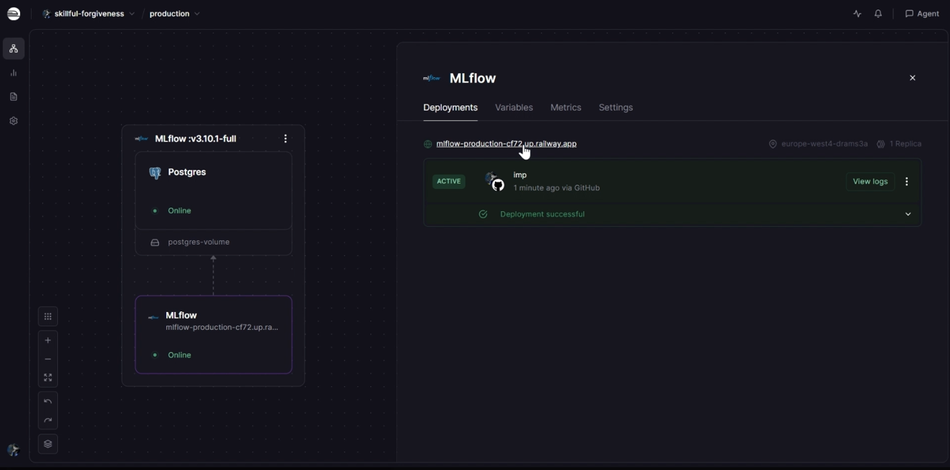Open the Observability chart sidebar icon
This screenshot has height=470, width=950.
(x=13, y=73)
